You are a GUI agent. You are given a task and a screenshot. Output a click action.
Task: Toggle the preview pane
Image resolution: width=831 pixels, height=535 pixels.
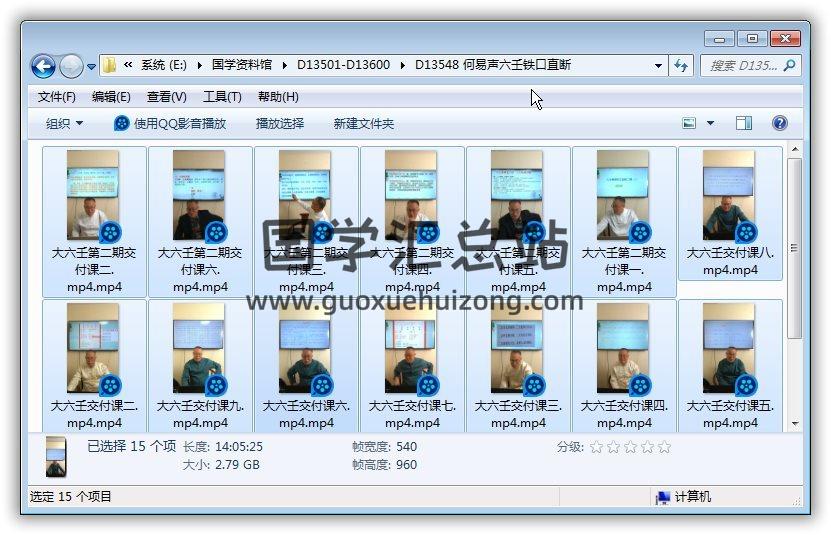[744, 124]
